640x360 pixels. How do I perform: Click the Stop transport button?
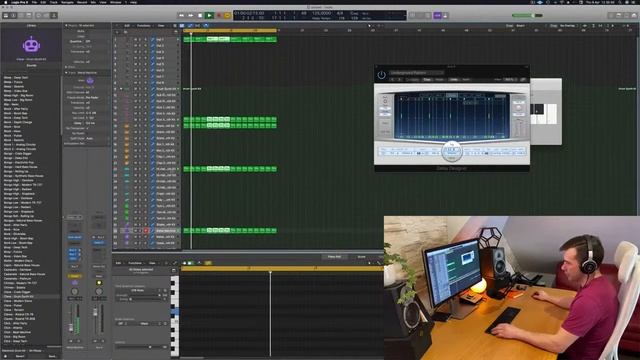(x=200, y=16)
